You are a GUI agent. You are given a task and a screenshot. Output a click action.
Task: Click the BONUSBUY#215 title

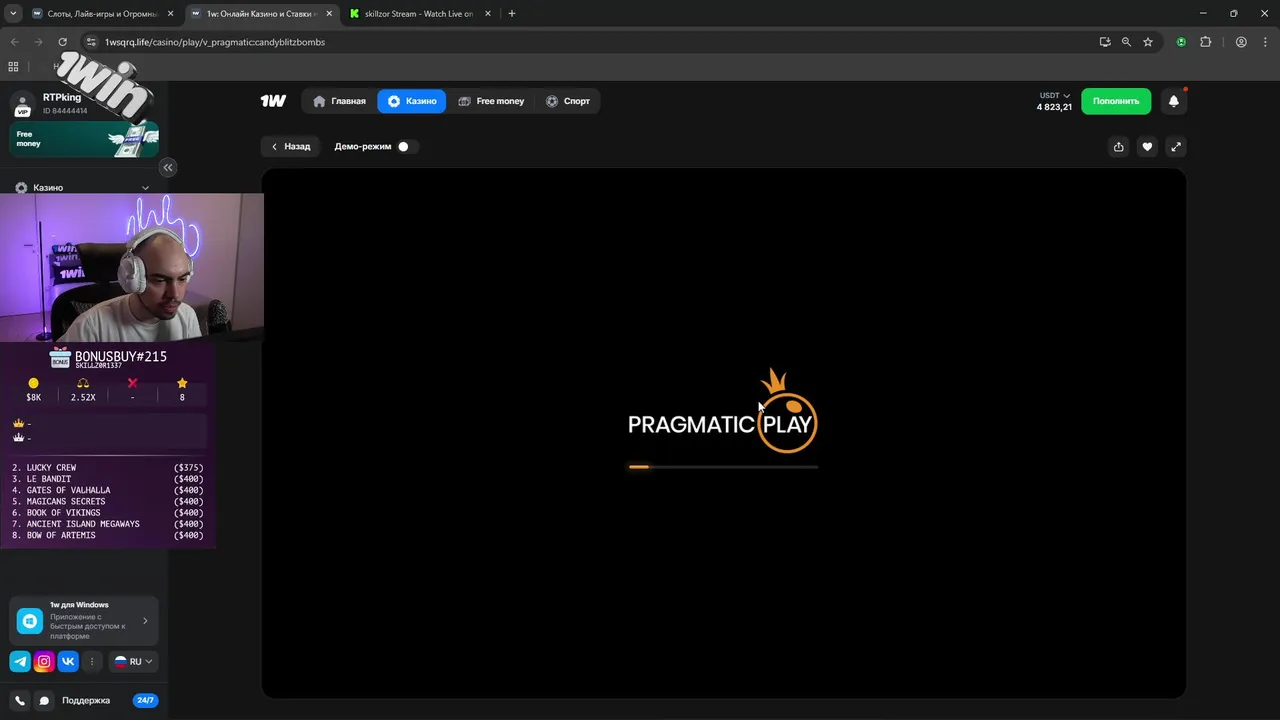(121, 357)
